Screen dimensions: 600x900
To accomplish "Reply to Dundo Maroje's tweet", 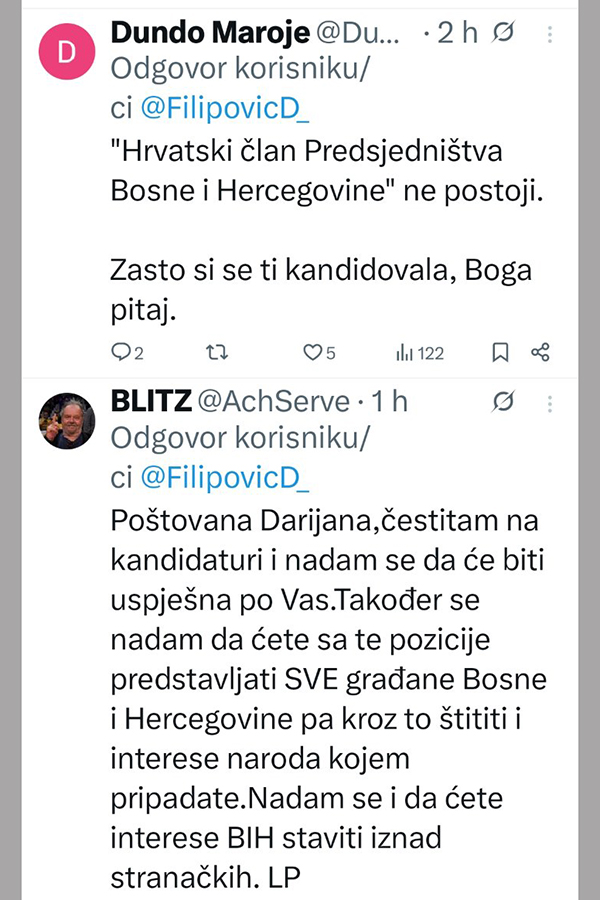I will (x=127, y=352).
